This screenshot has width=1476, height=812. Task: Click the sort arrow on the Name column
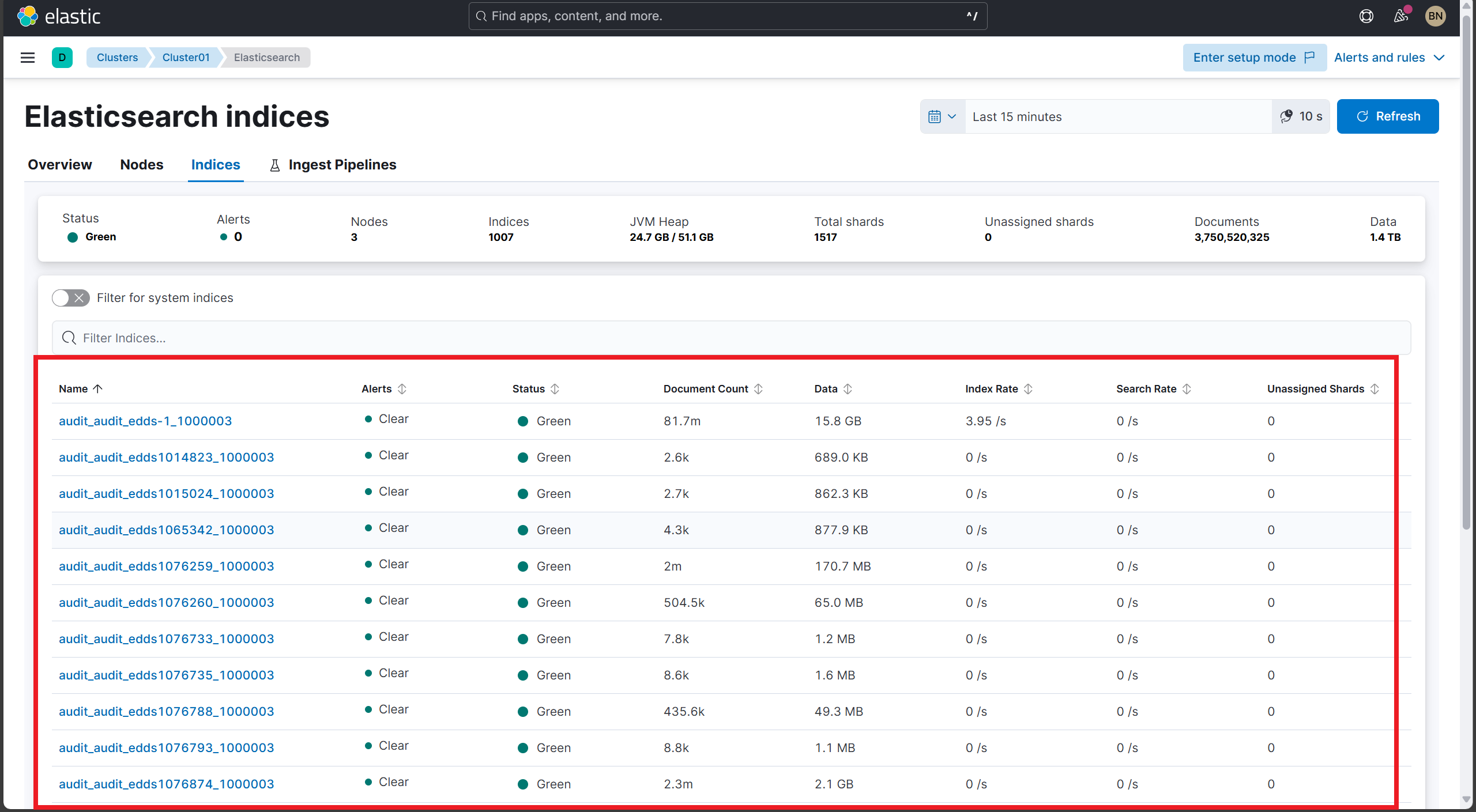pyautogui.click(x=99, y=388)
